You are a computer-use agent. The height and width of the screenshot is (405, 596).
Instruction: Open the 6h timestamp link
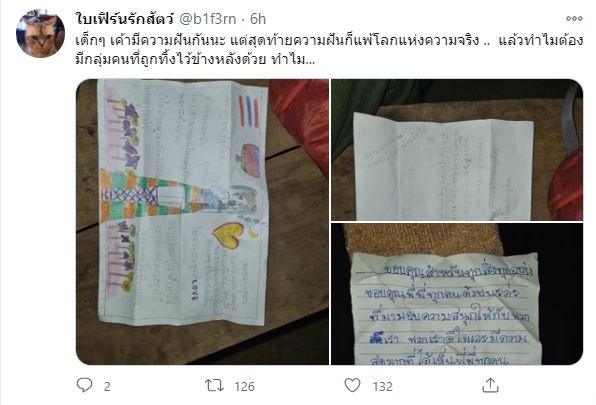258,19
